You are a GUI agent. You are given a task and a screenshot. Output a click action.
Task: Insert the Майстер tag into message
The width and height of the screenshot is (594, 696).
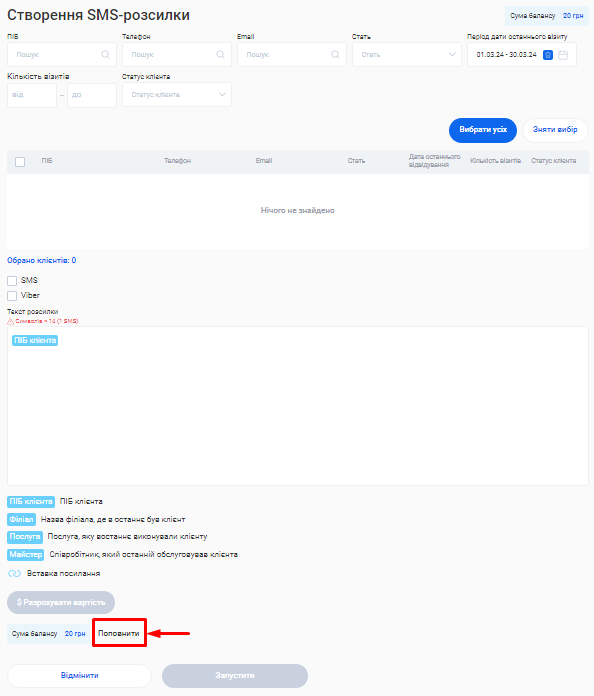point(26,554)
